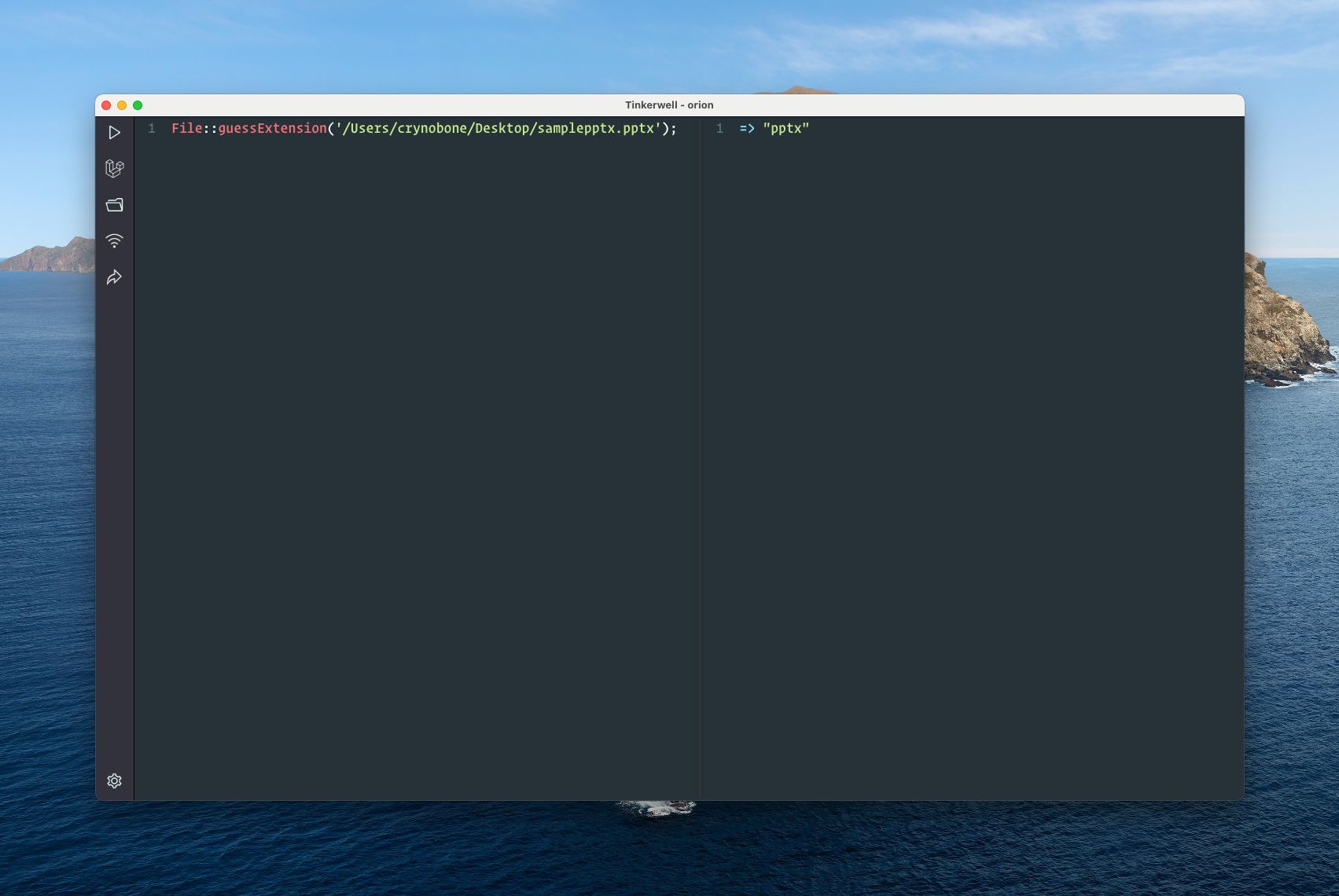Click the "pptx" result output
1339x896 pixels.
(785, 128)
